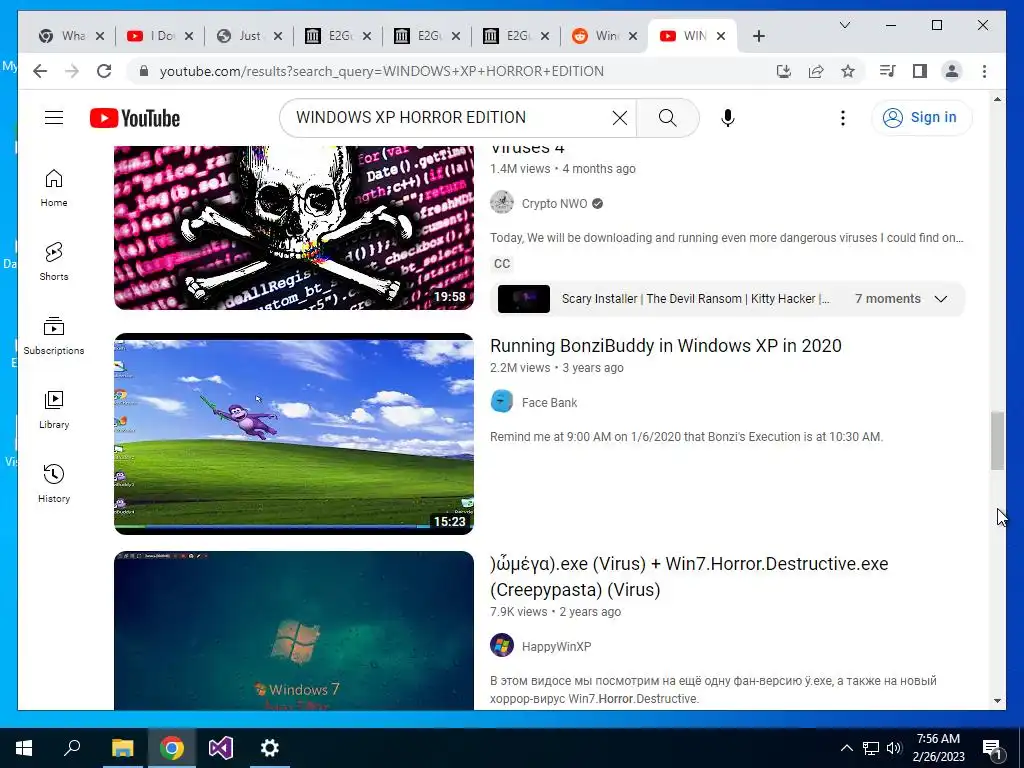The height and width of the screenshot is (768, 1024).
Task: Clear the search query with X
Action: (620, 118)
